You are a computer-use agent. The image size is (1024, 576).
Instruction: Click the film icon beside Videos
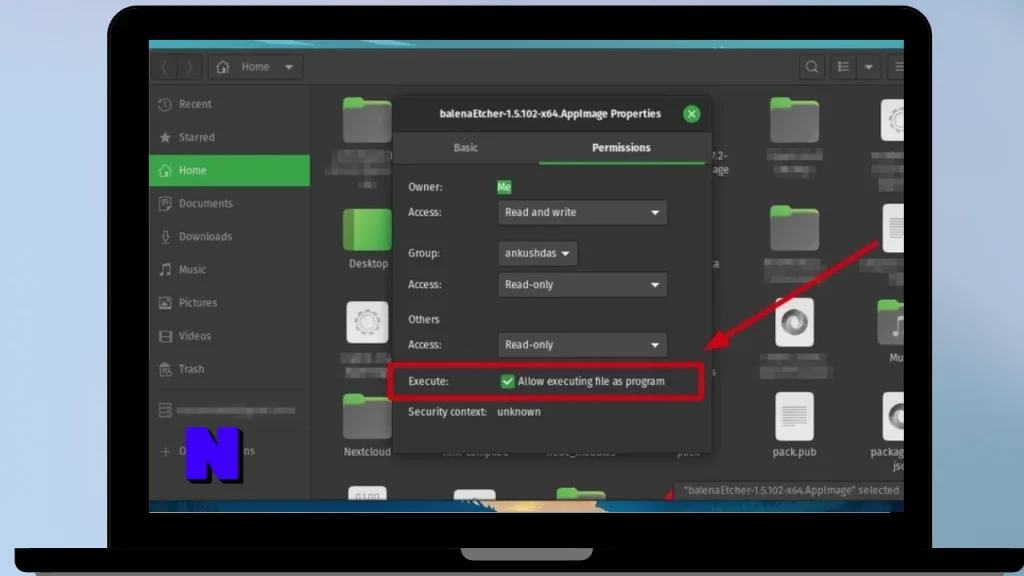click(165, 336)
